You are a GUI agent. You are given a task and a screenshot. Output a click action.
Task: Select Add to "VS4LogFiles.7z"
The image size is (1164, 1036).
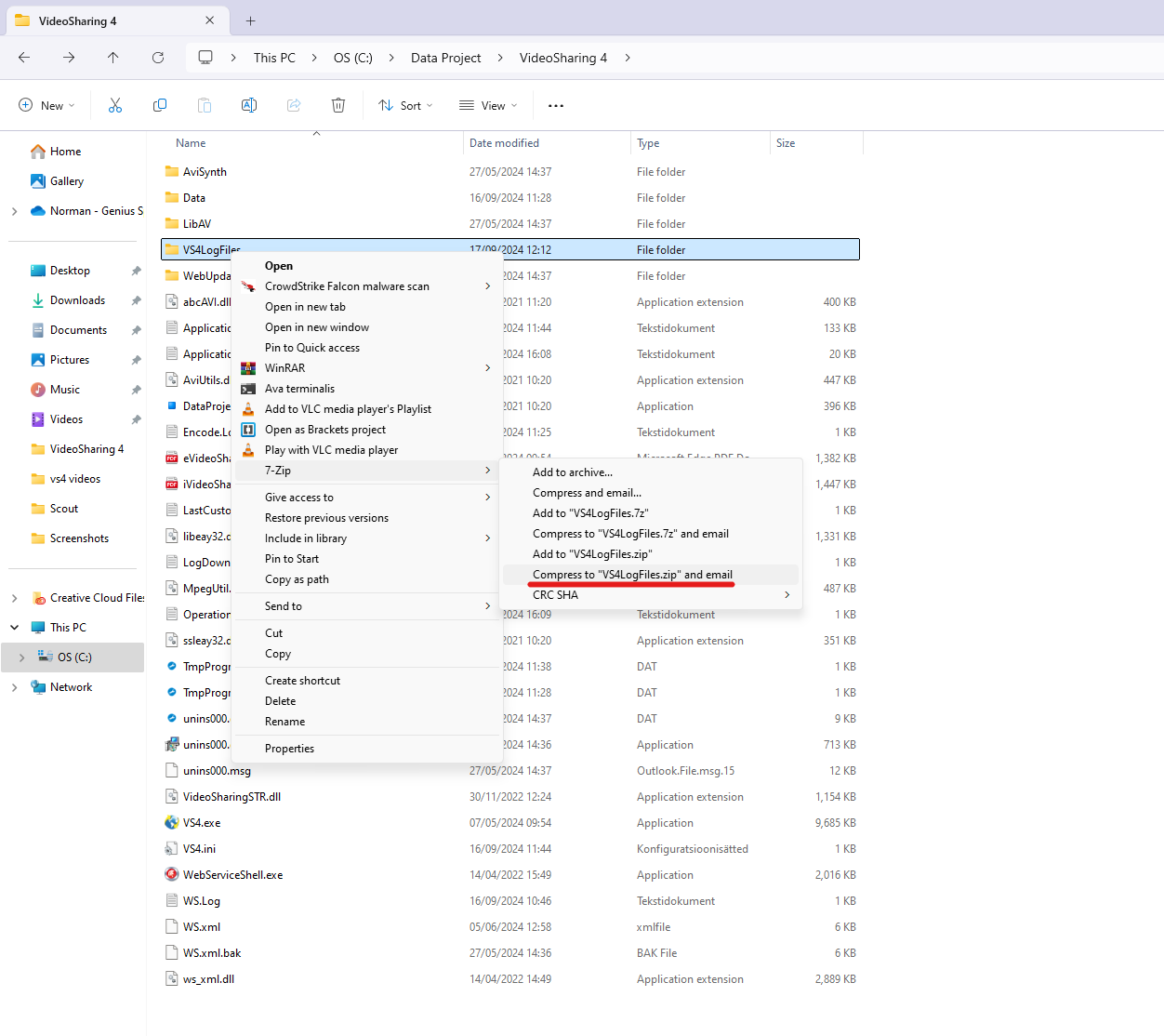(590, 513)
